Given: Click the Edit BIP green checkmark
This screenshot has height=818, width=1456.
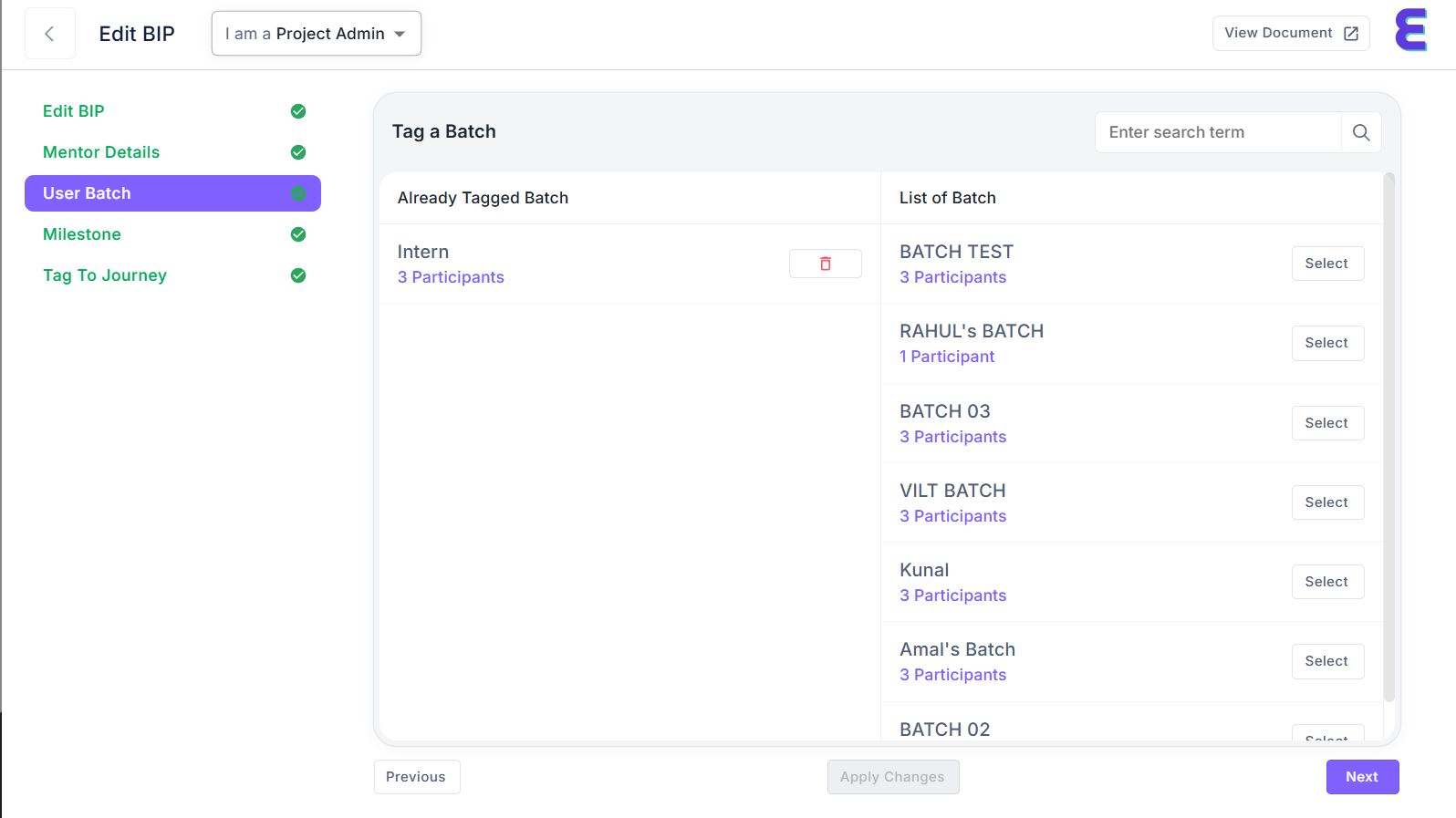Looking at the screenshot, I should (298, 111).
